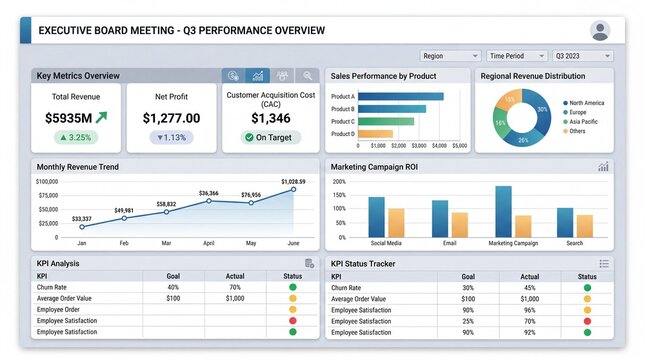Click the Monthly Revenue Trend title
The image size is (645, 360).
coord(78,167)
